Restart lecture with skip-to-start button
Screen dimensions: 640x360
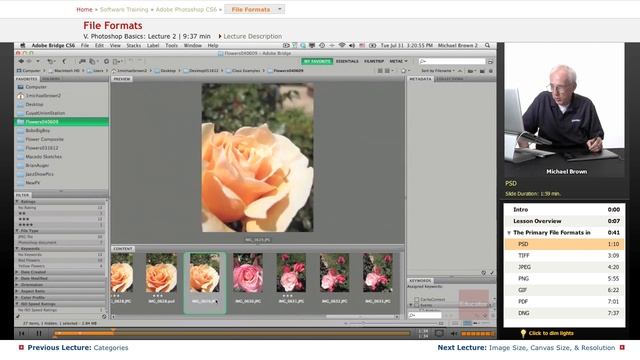coord(22,333)
